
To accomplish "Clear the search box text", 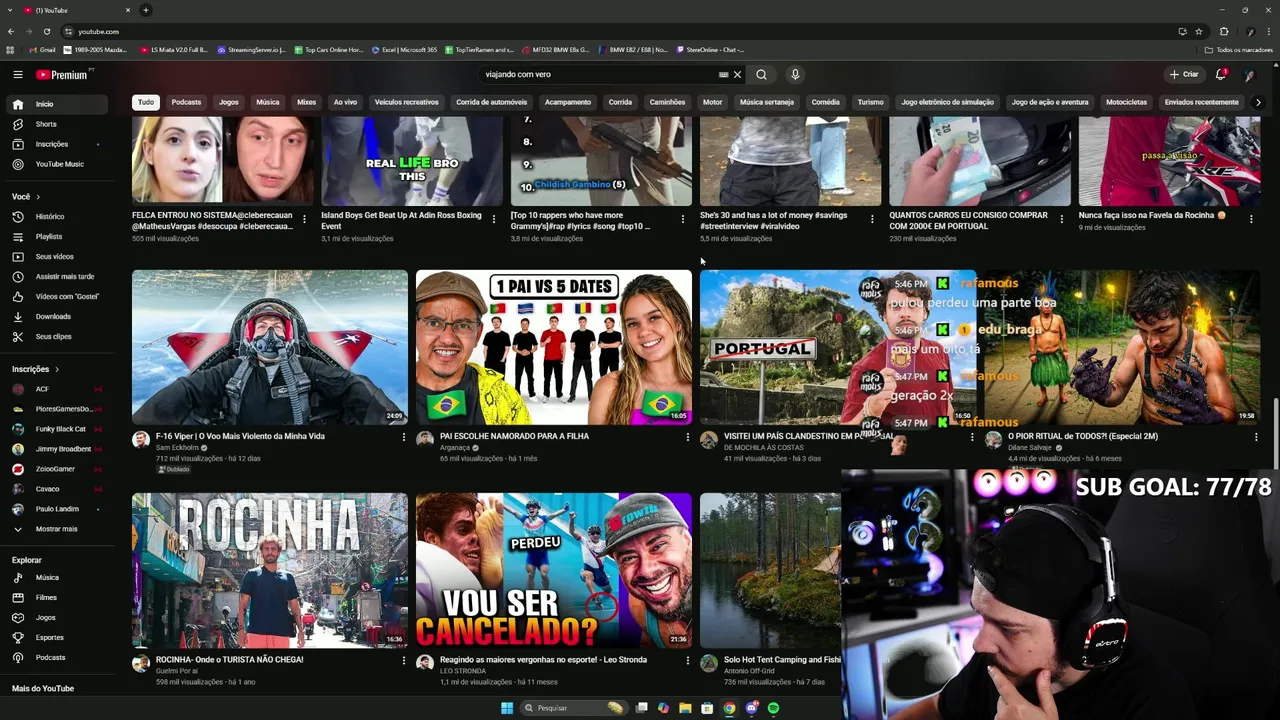I will (738, 74).
